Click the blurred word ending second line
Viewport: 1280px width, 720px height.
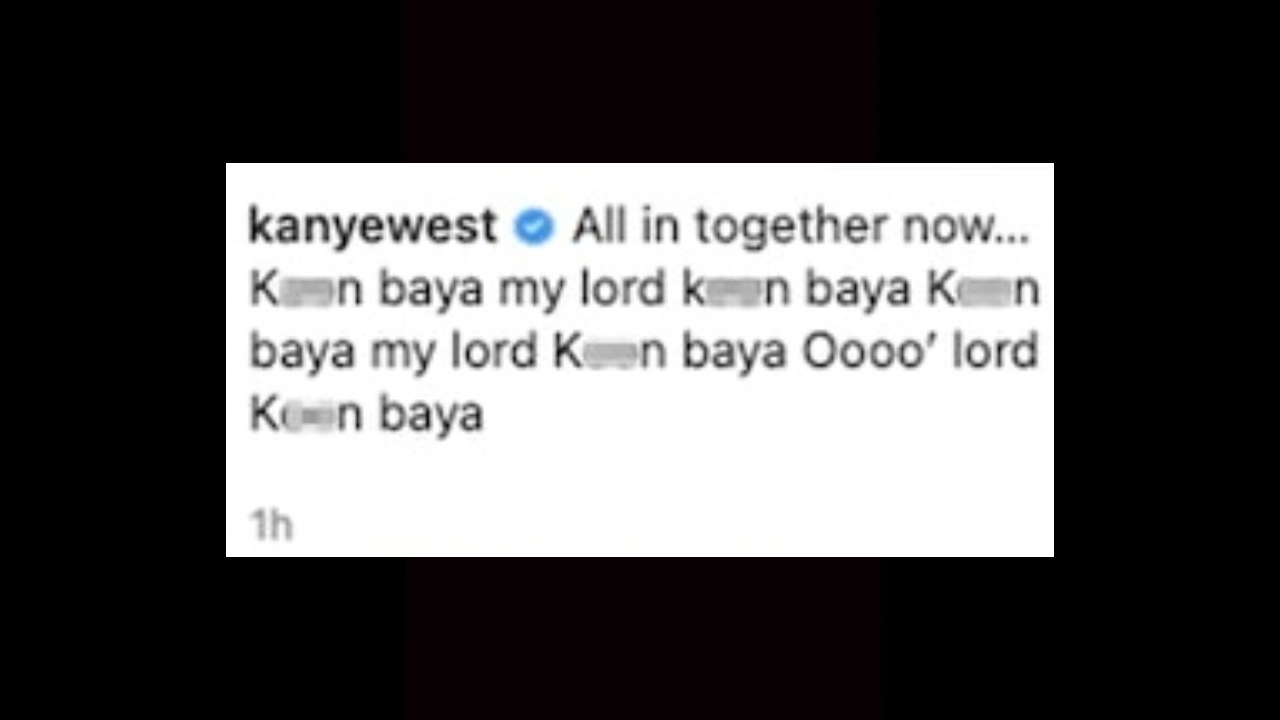click(984, 290)
